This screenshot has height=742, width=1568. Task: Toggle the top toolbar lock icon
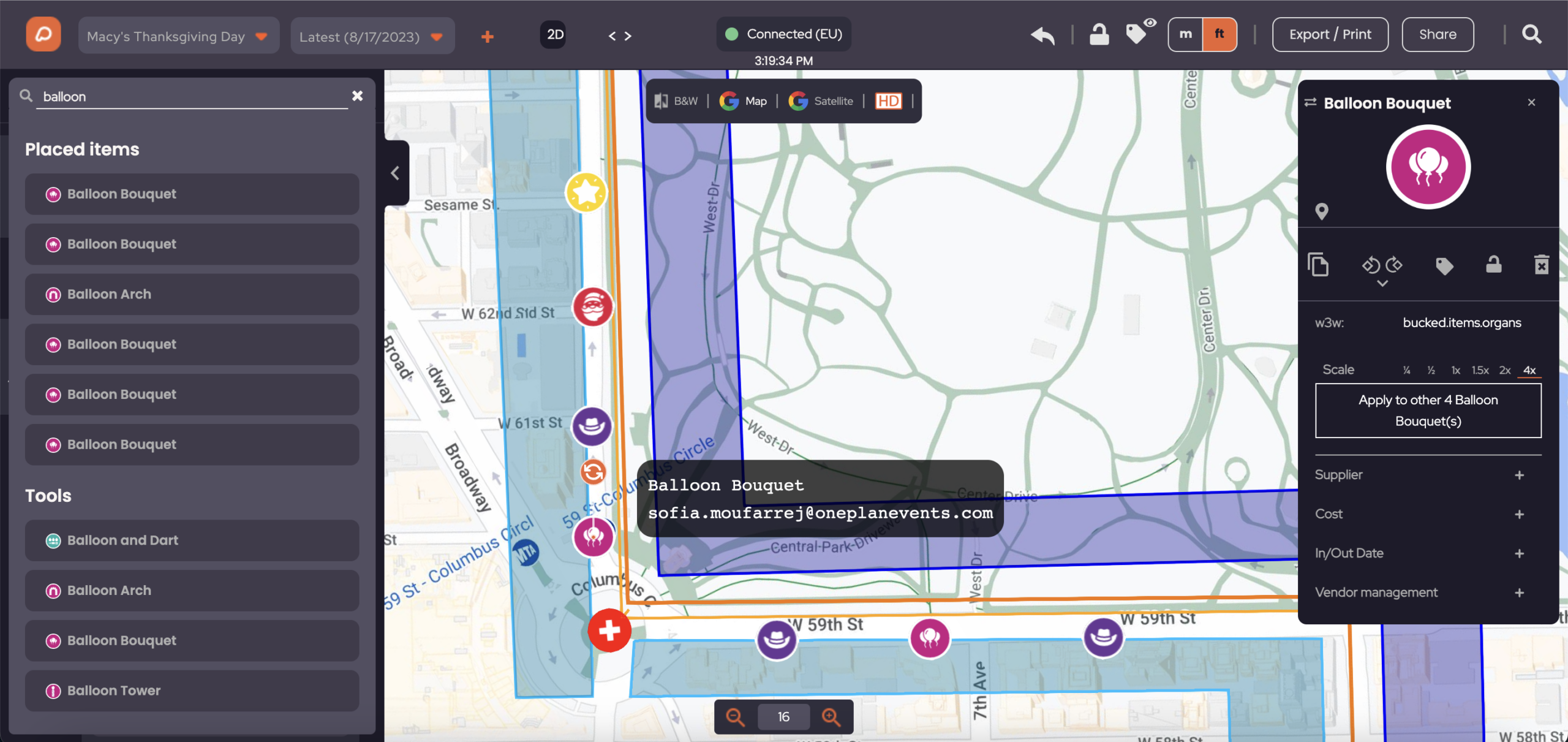point(1099,34)
